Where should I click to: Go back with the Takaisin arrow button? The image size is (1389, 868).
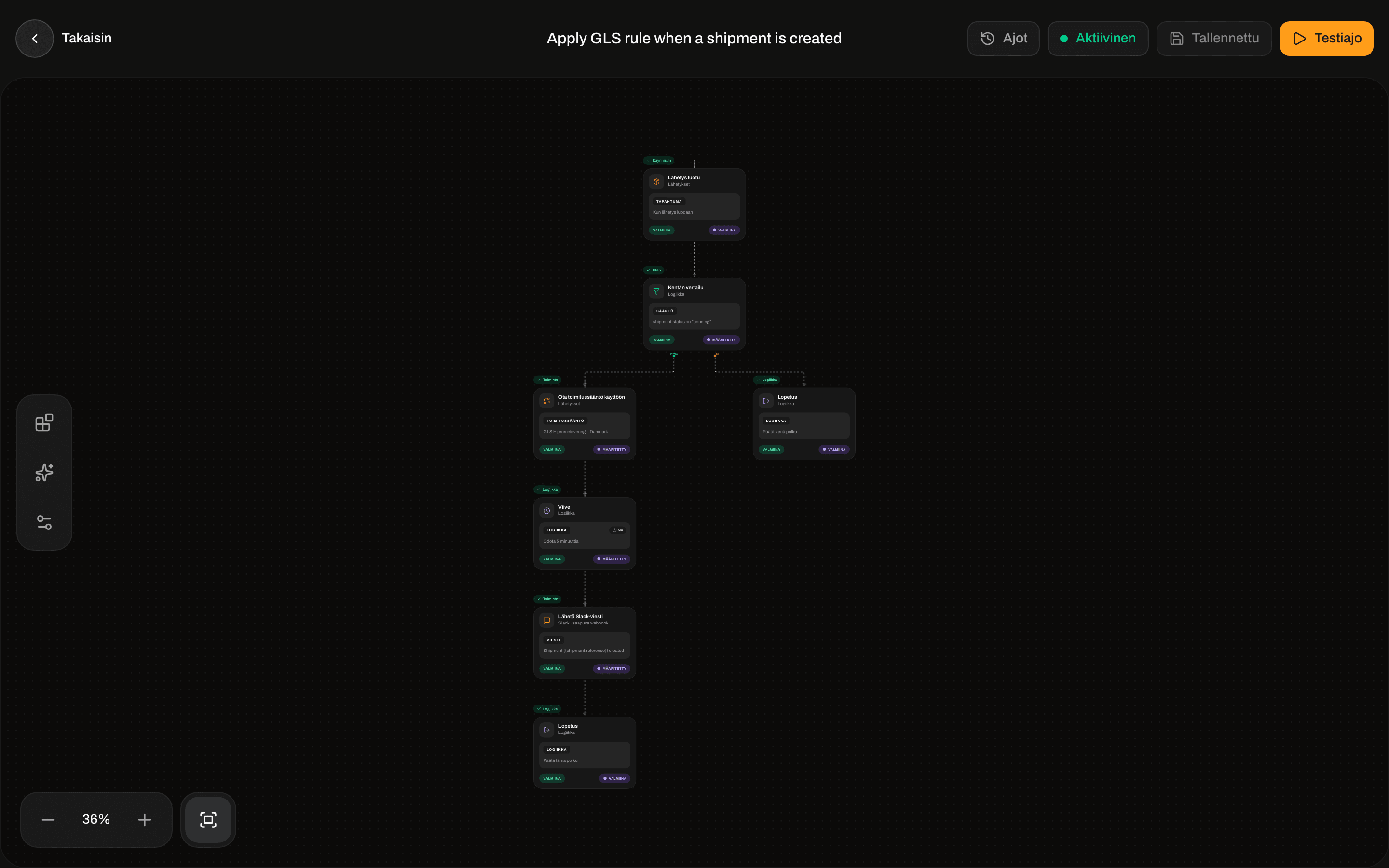pyautogui.click(x=34, y=39)
